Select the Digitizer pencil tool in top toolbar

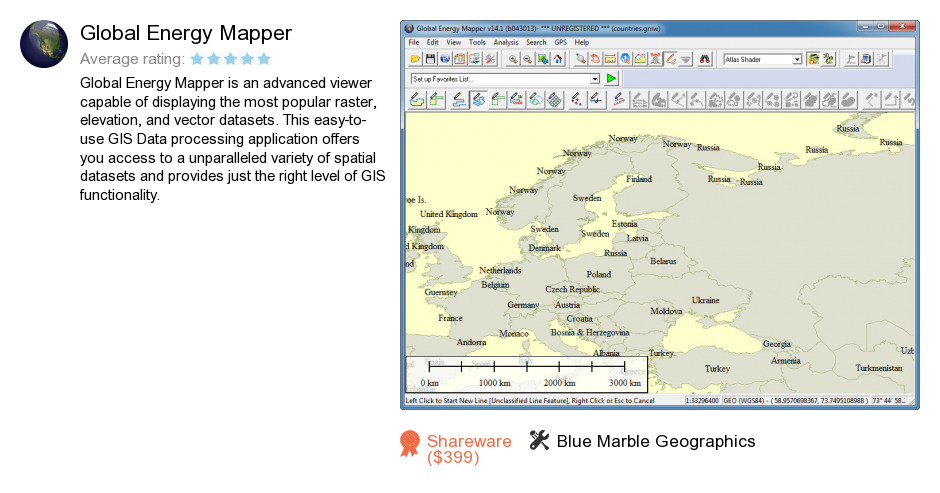pyautogui.click(x=670, y=59)
